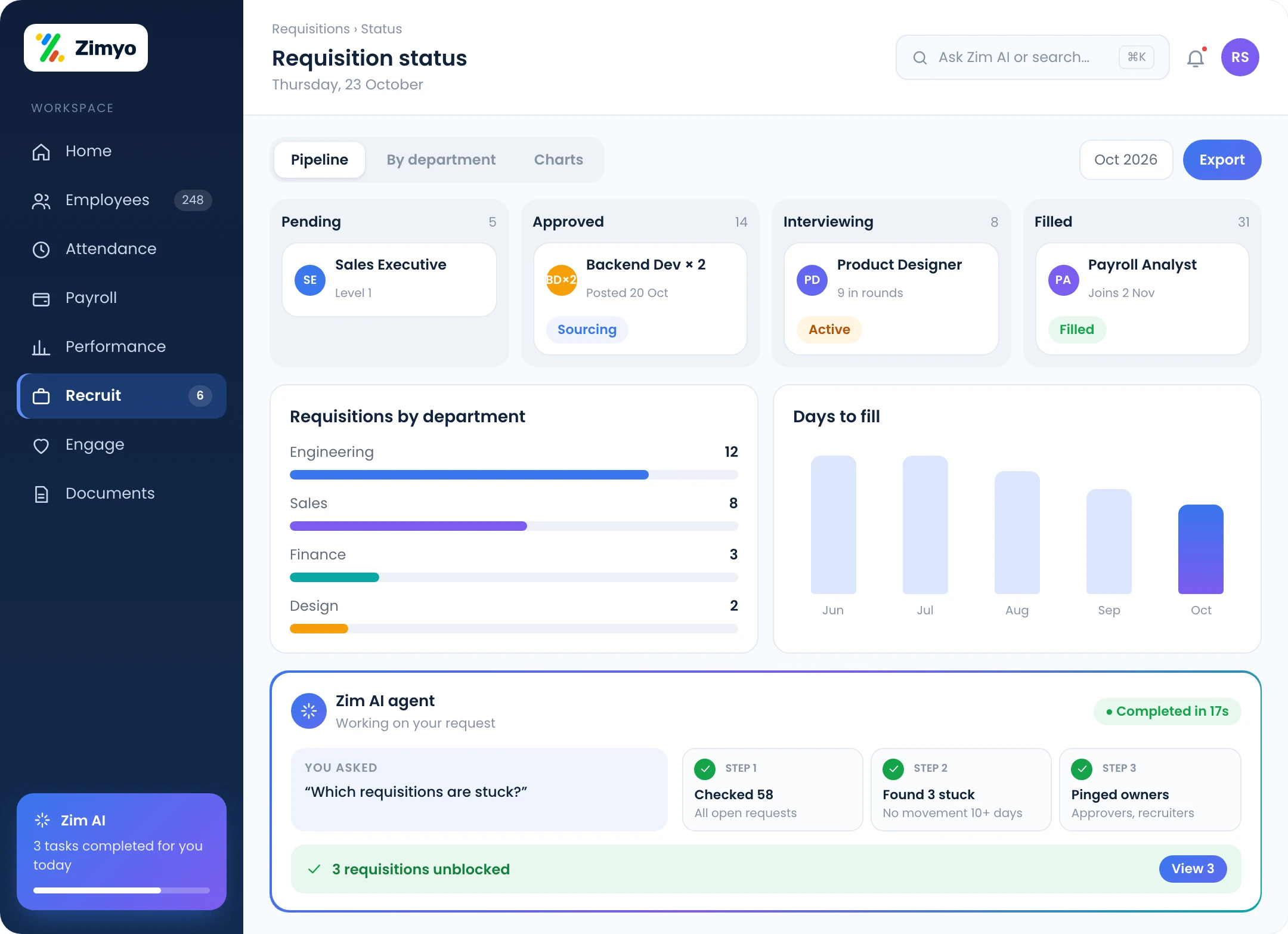
Task: Switch to the Pipeline tab
Action: click(x=320, y=160)
